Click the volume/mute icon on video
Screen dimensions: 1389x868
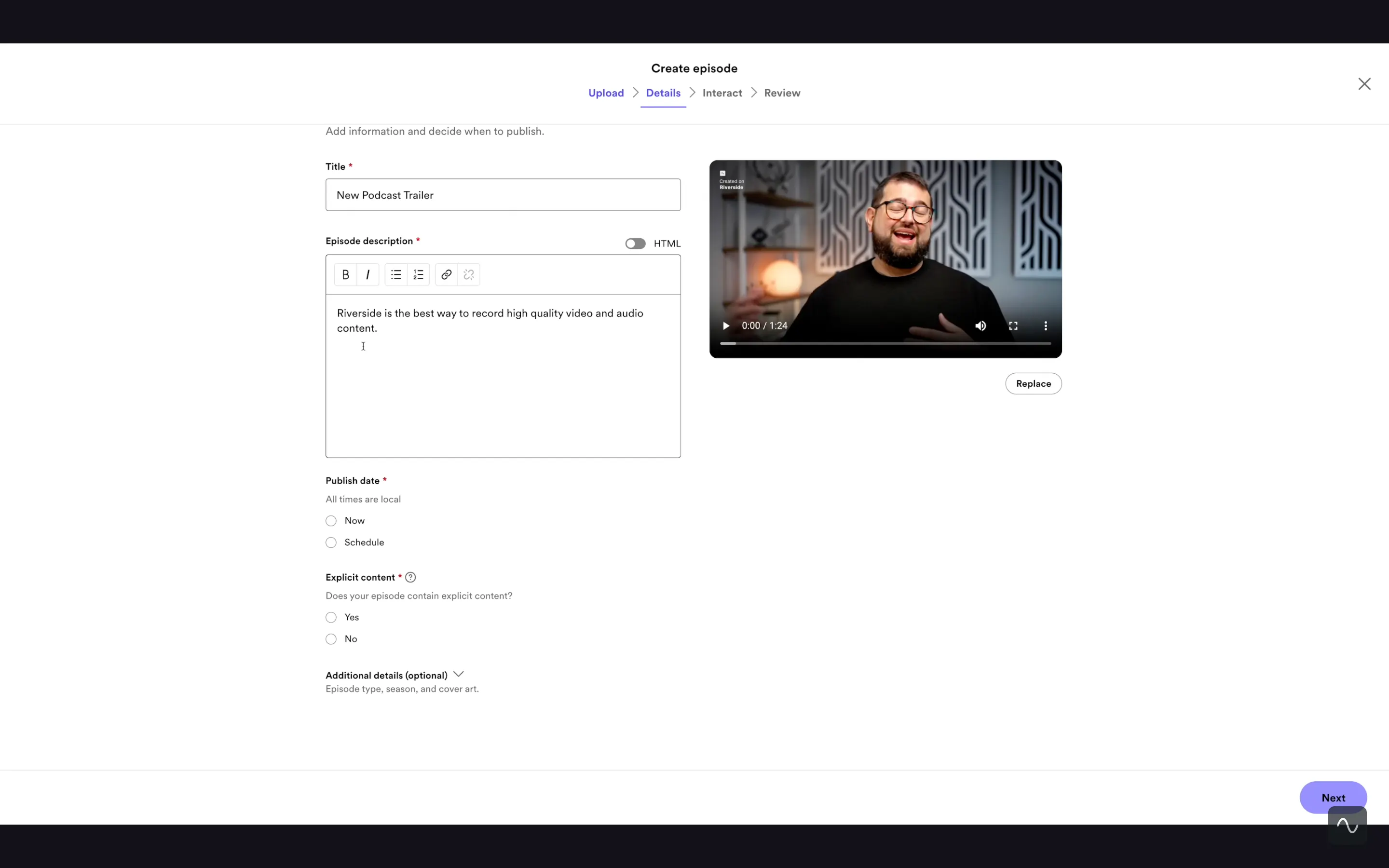click(980, 326)
